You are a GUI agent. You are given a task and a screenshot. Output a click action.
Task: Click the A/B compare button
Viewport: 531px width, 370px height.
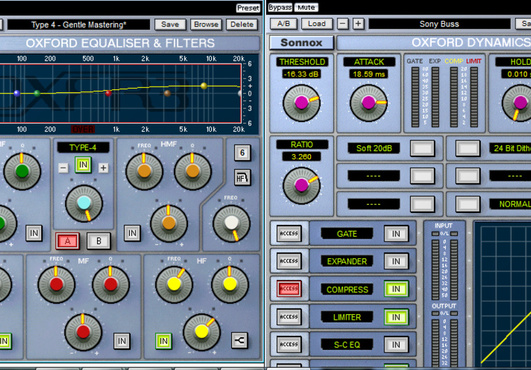pyautogui.click(x=283, y=24)
